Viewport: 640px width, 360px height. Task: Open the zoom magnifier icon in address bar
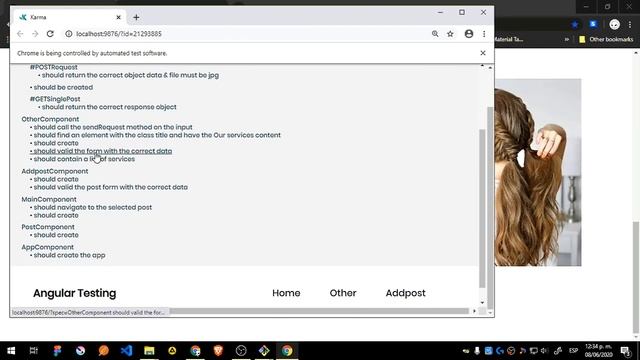(x=435, y=34)
